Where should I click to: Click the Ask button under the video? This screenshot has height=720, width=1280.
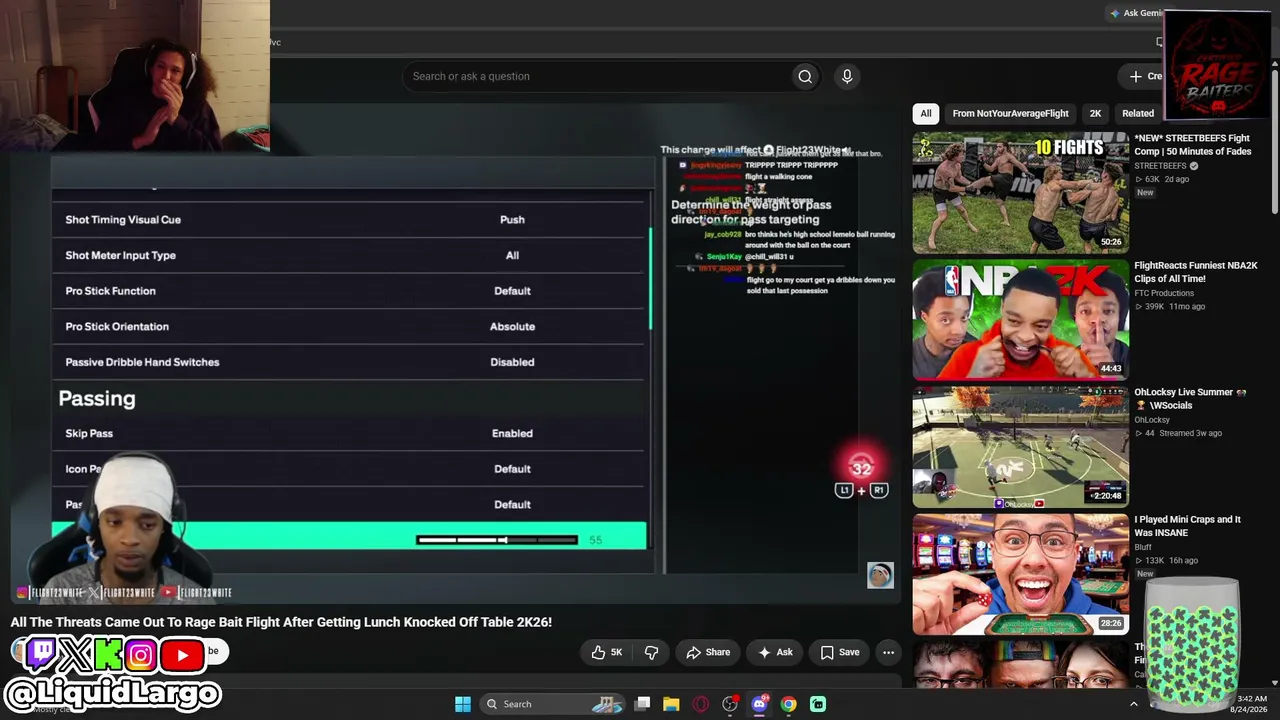(x=775, y=652)
